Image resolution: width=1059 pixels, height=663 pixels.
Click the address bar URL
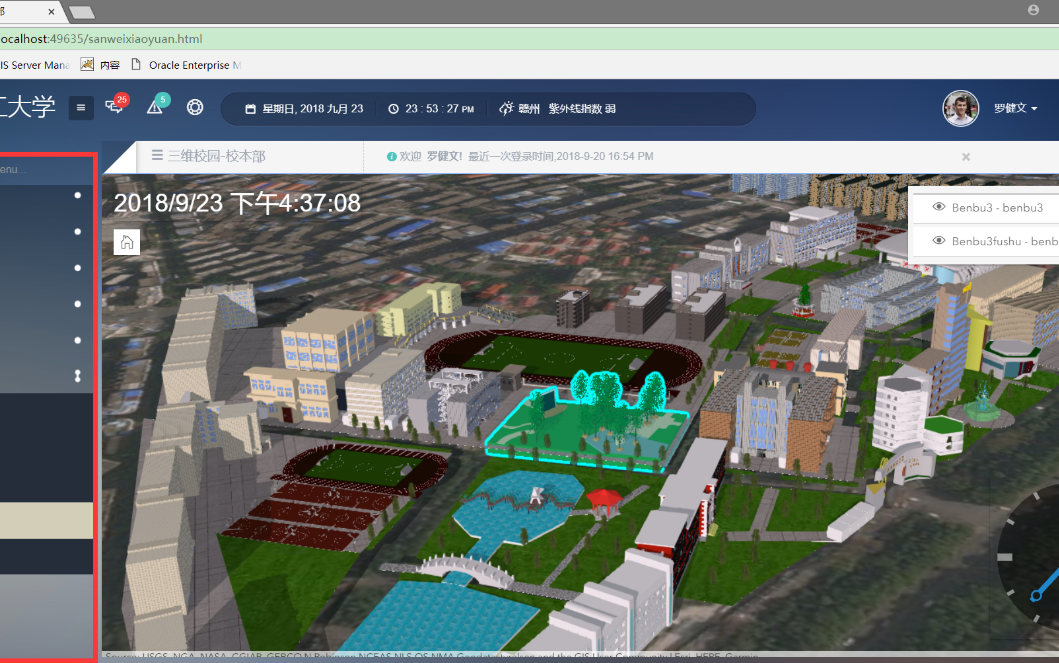(x=101, y=38)
